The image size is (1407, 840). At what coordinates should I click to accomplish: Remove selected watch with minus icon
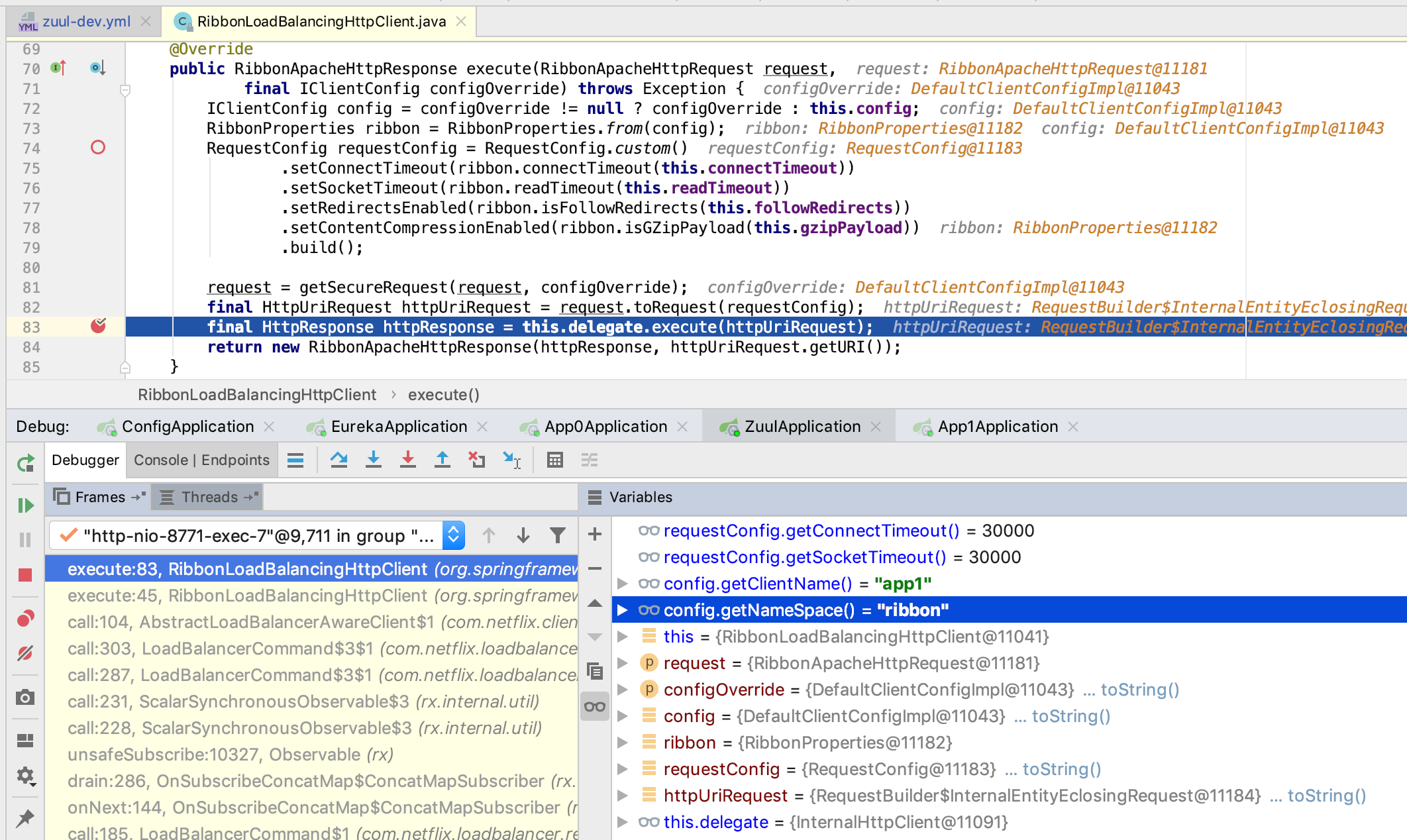tap(595, 568)
